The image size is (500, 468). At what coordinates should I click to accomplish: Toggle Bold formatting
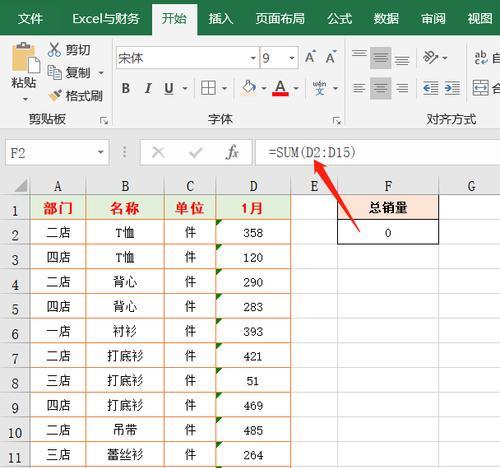click(126, 88)
